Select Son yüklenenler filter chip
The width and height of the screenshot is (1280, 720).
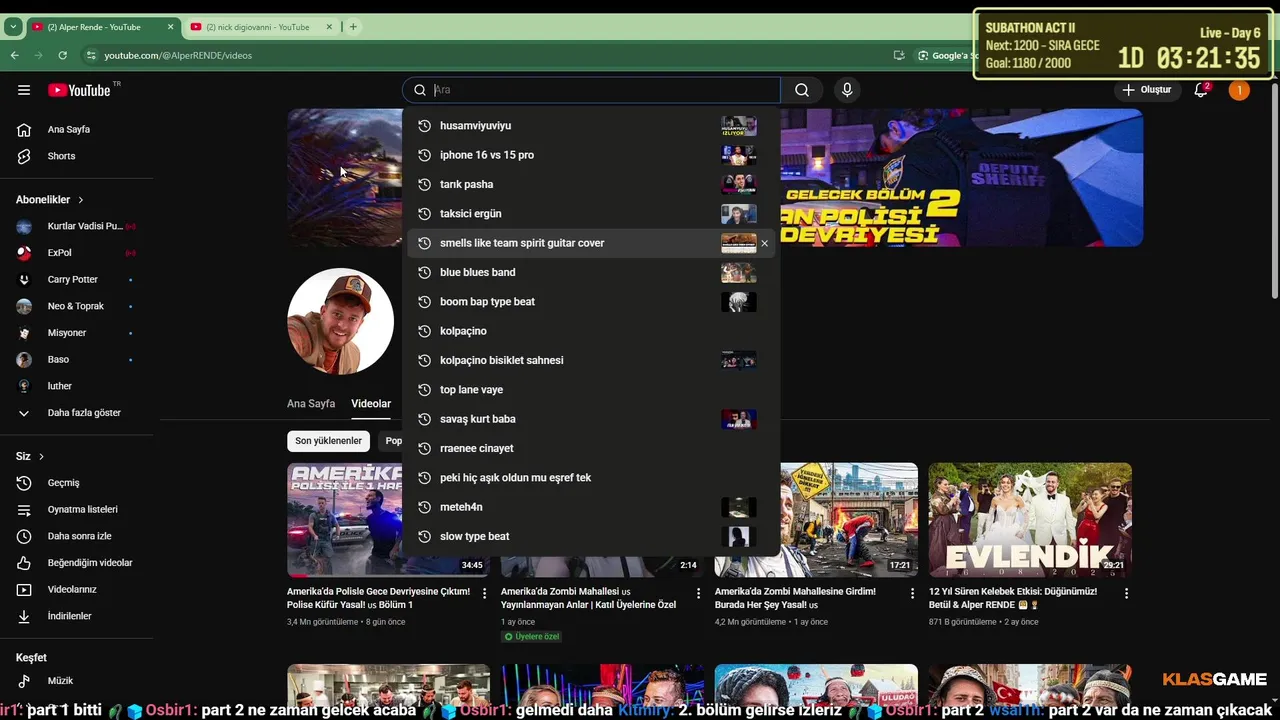click(x=328, y=441)
